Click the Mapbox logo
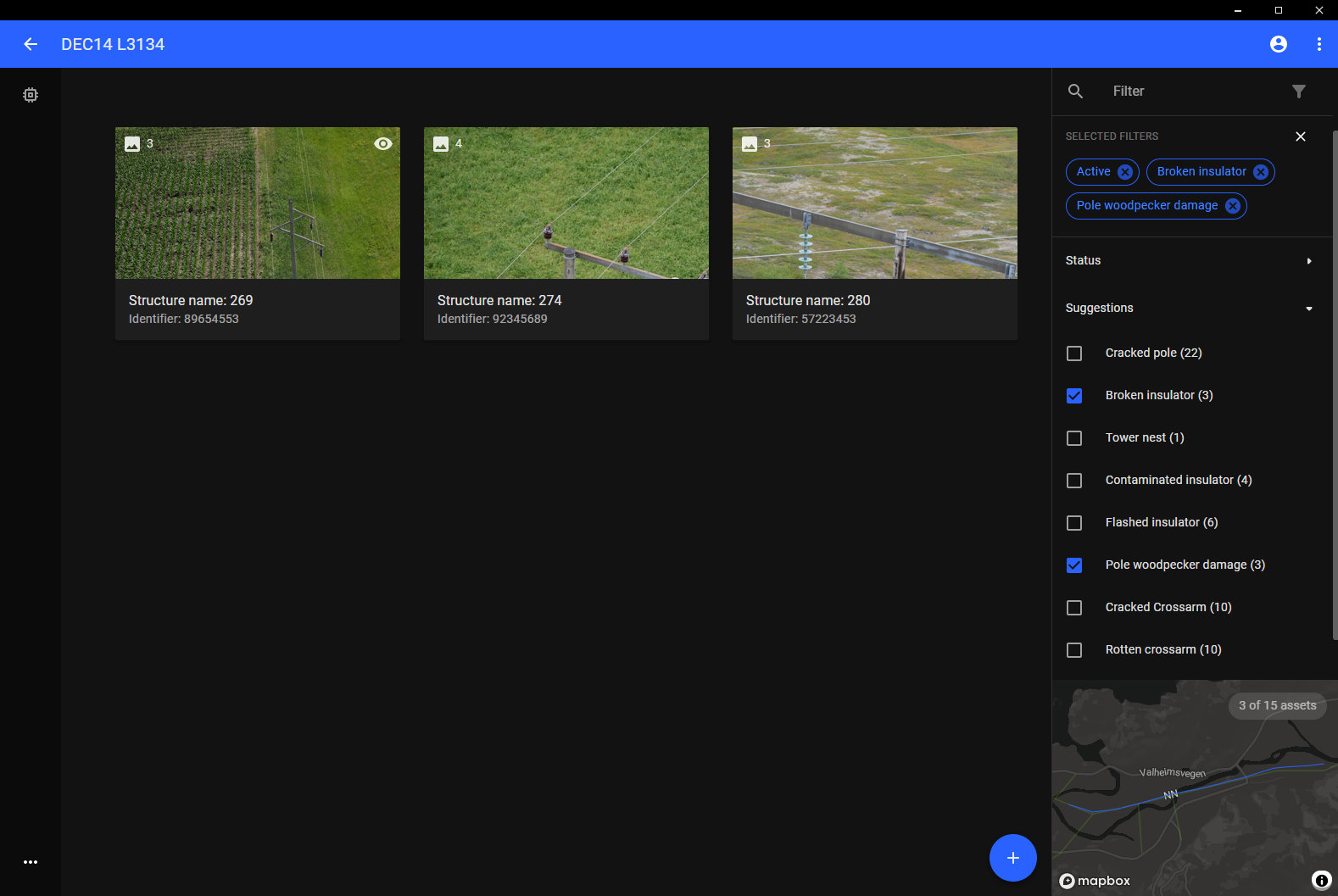1338x896 pixels. [1095, 881]
